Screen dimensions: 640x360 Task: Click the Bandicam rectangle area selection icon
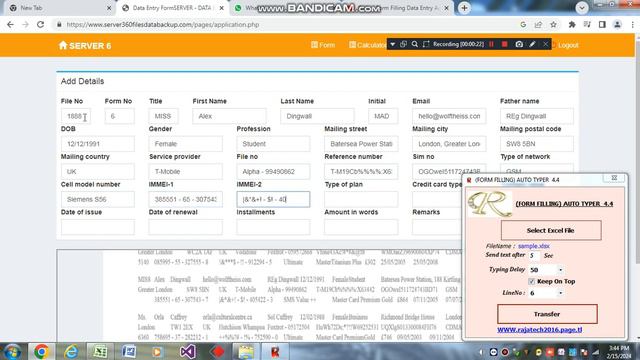426,44
